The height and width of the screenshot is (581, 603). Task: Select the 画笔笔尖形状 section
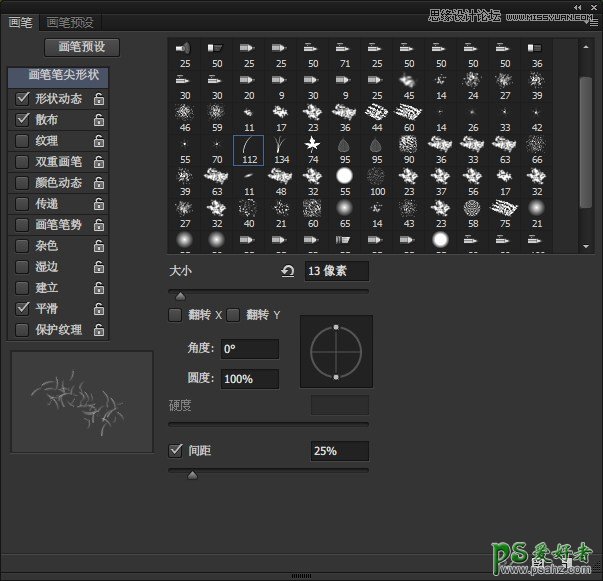[58, 75]
